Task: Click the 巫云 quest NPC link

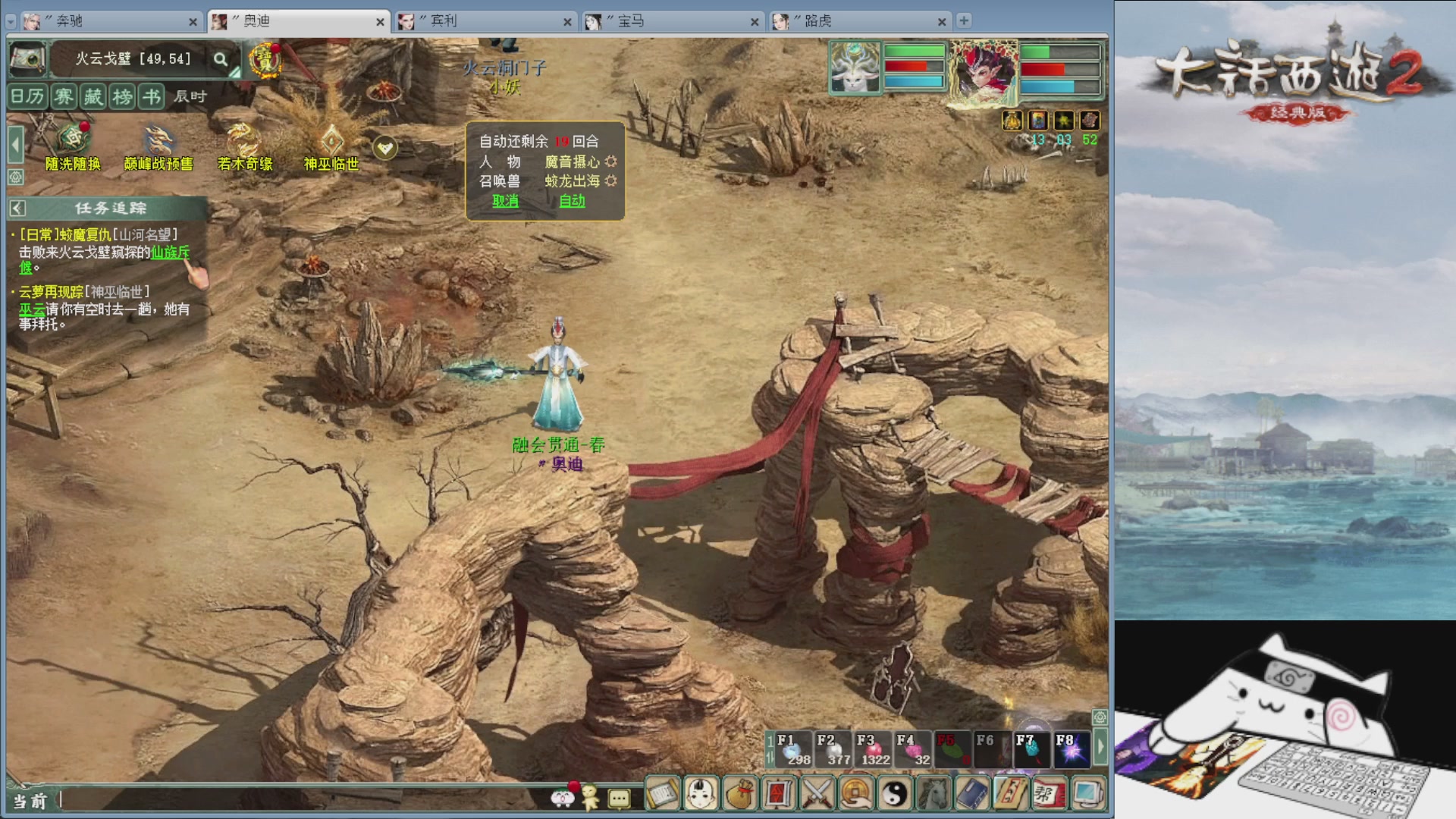Action: click(x=32, y=309)
